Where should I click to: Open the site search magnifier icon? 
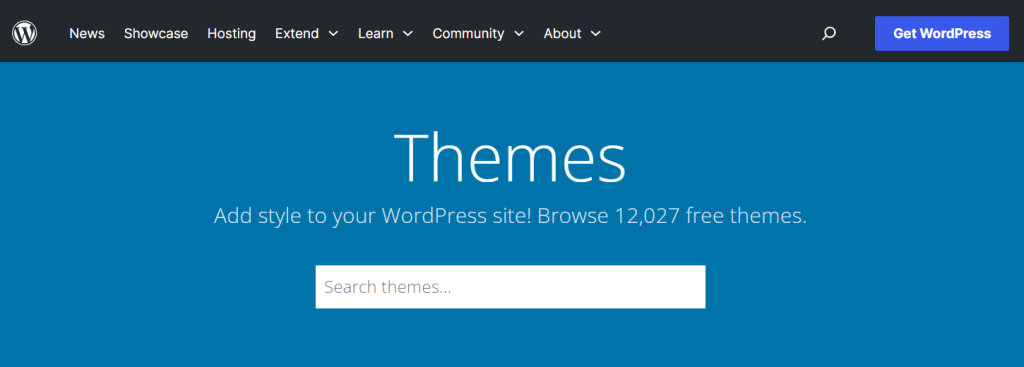(829, 33)
